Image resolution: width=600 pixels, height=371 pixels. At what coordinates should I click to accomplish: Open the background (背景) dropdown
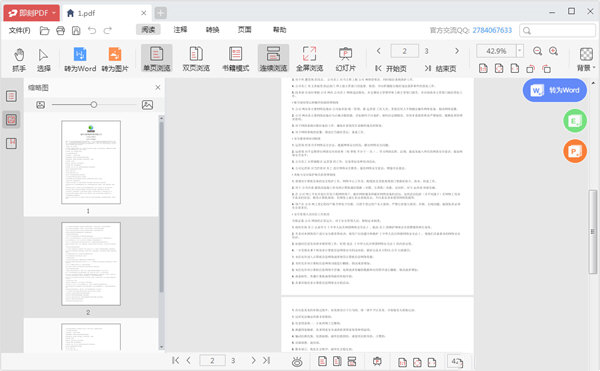tap(586, 60)
